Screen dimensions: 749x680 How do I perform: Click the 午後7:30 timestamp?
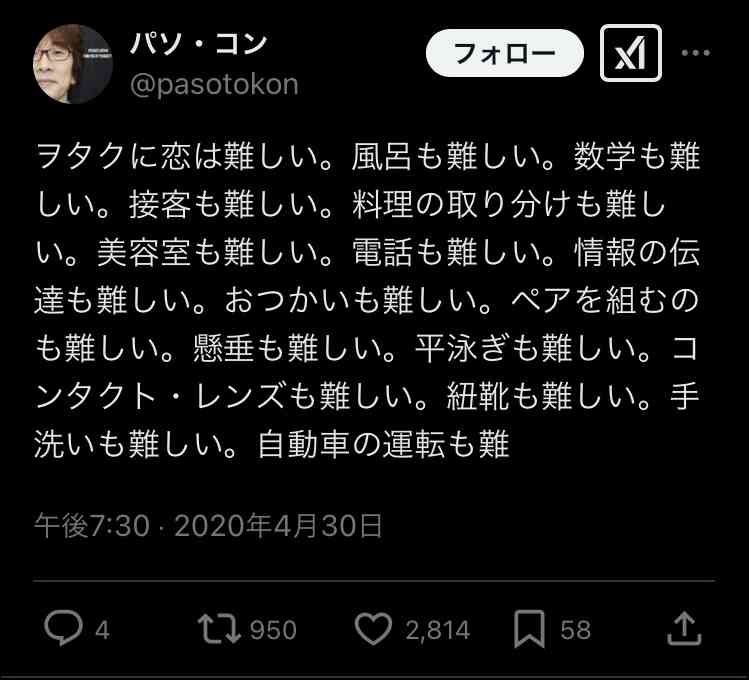pyautogui.click(x=92, y=526)
